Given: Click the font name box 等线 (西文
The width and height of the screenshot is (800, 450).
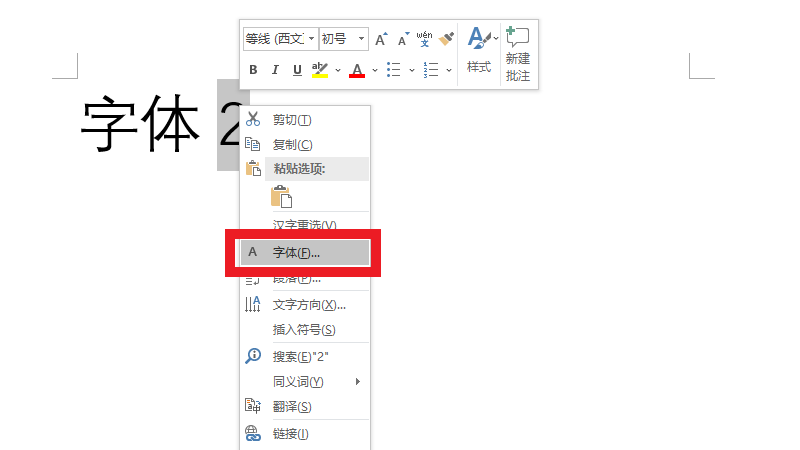Looking at the screenshot, I should coord(275,39).
